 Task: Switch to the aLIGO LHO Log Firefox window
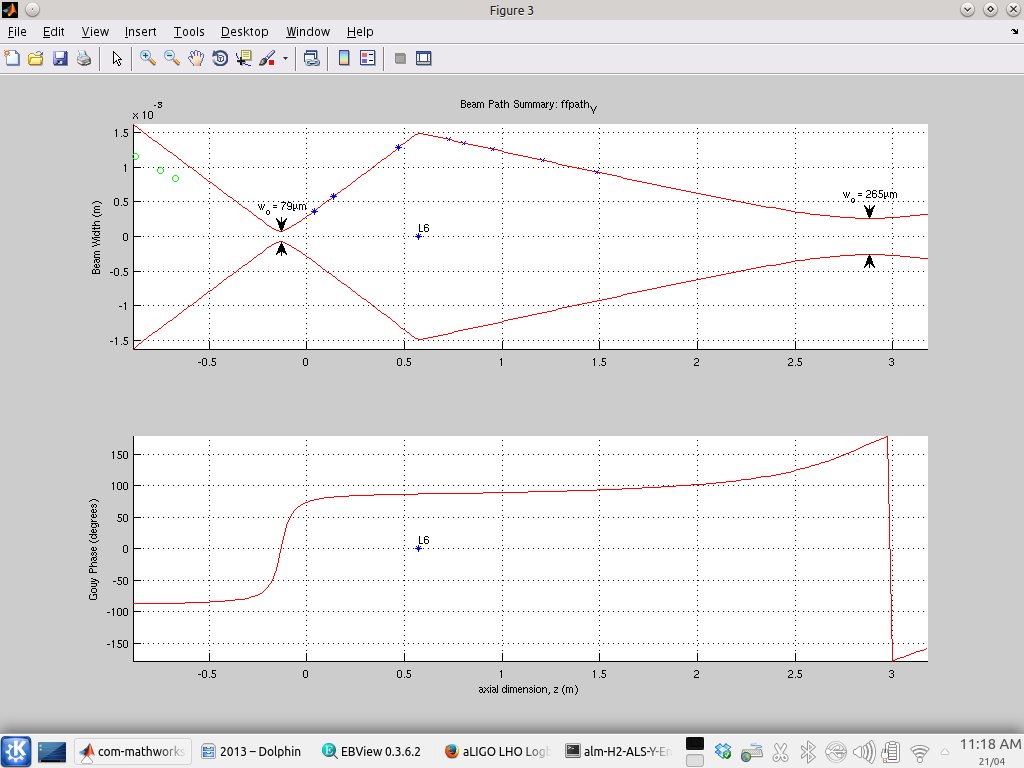[498, 751]
